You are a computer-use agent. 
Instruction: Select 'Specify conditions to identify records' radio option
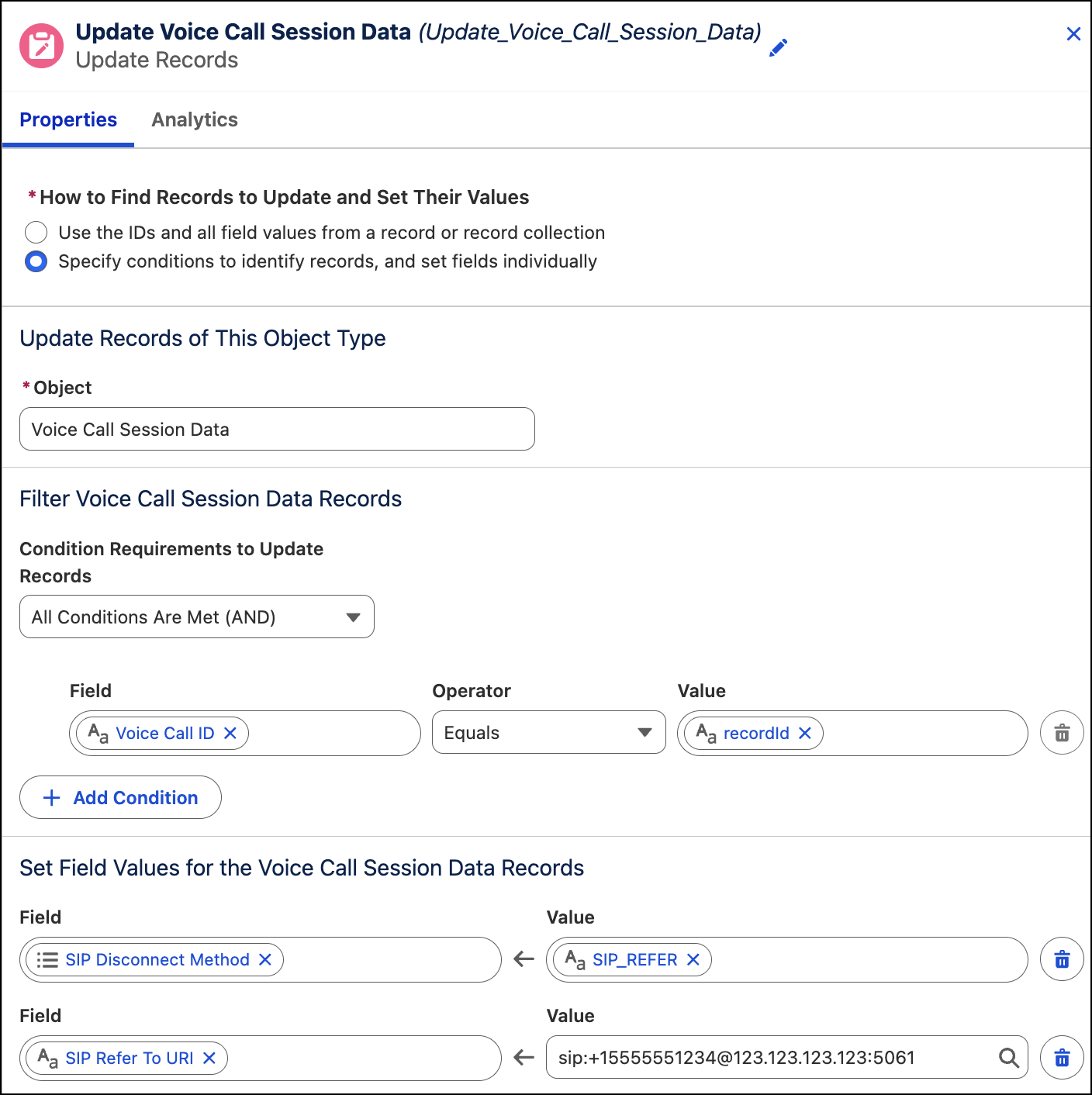(36, 261)
